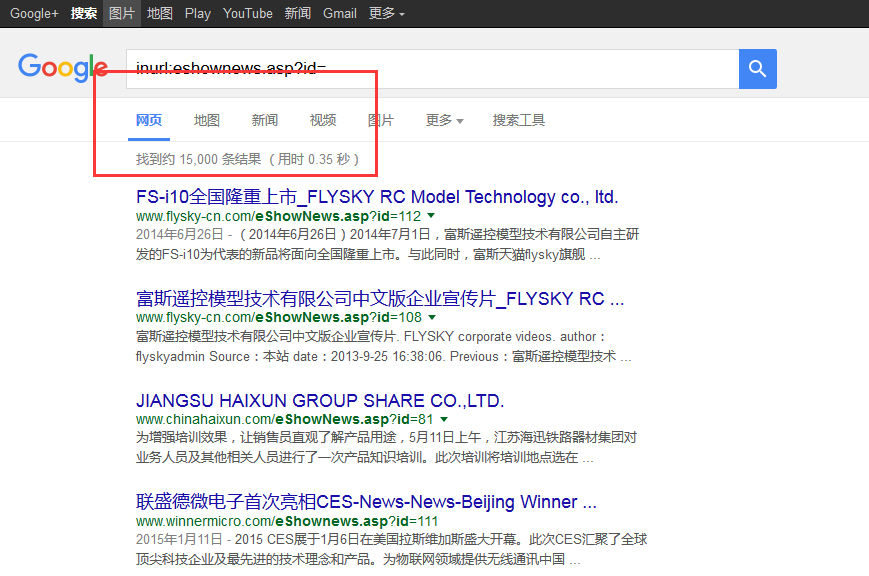The height and width of the screenshot is (576, 869).
Task: Click the www.flysky-cn.com/eShowNews.asp?id=108 URL text
Action: tap(279, 317)
